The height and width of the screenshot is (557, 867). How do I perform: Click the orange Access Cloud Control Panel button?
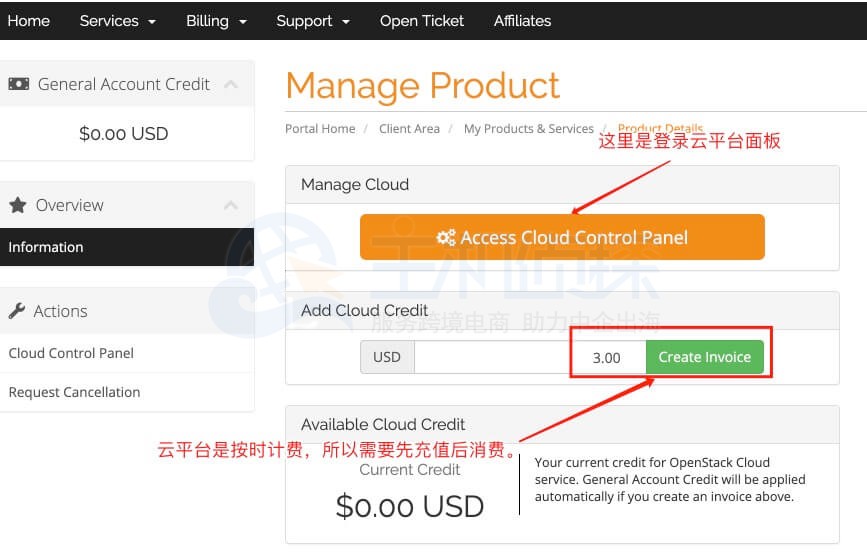point(562,238)
